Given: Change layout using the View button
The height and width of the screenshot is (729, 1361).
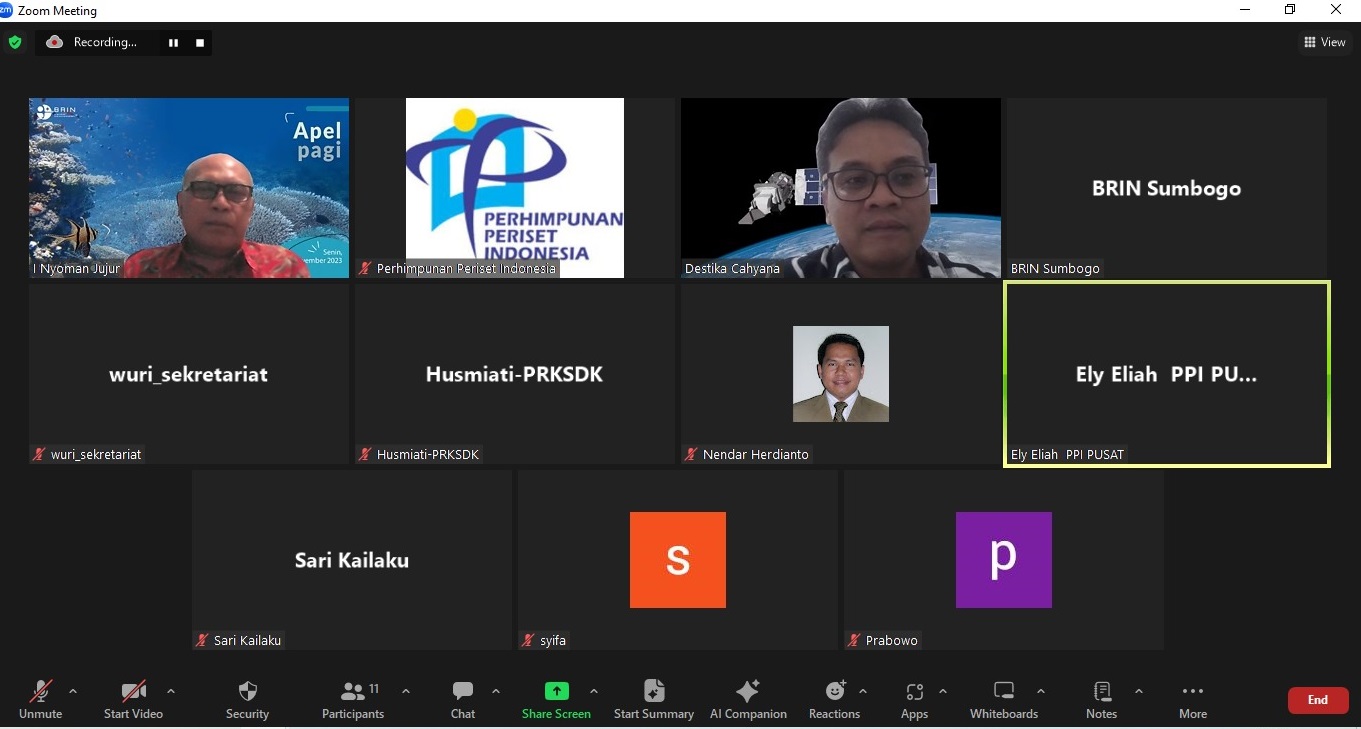Looking at the screenshot, I should pos(1325,42).
